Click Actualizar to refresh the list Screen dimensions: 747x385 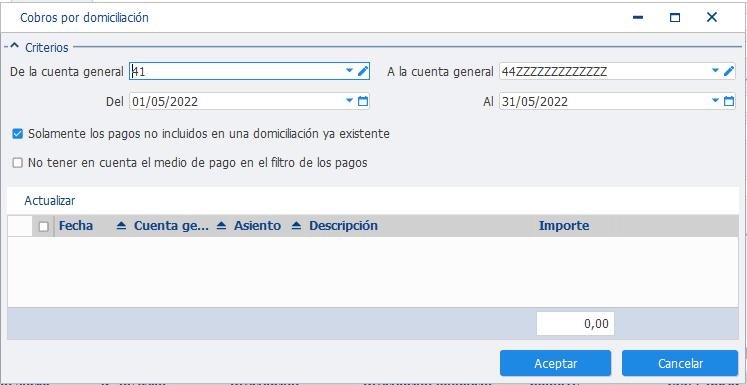50,201
